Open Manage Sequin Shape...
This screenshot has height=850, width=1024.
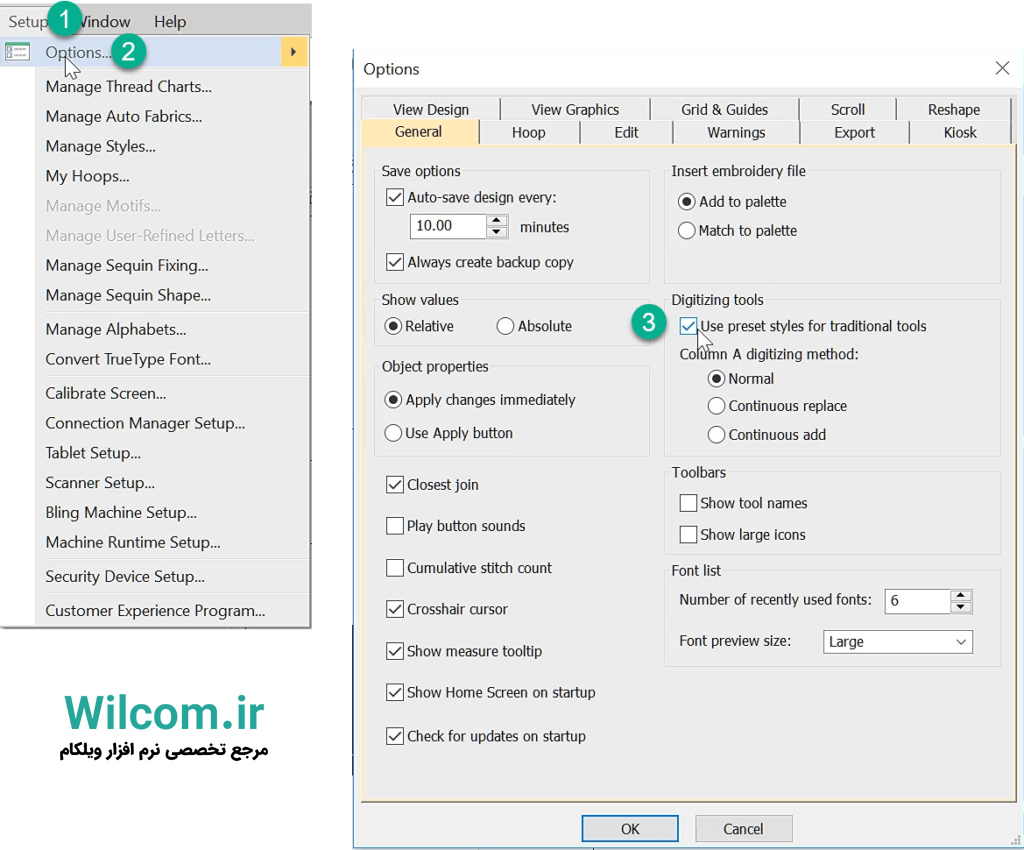coord(128,295)
